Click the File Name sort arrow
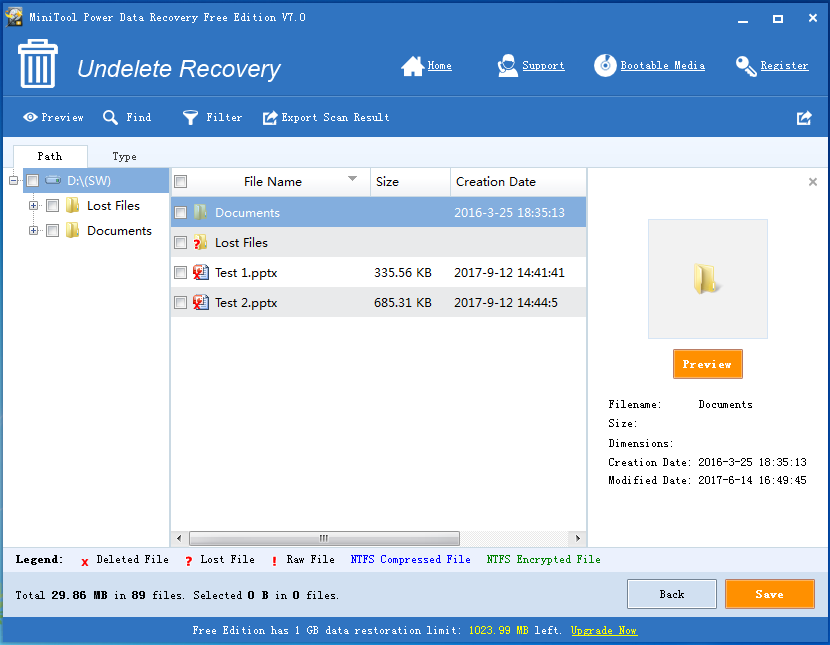 352,178
